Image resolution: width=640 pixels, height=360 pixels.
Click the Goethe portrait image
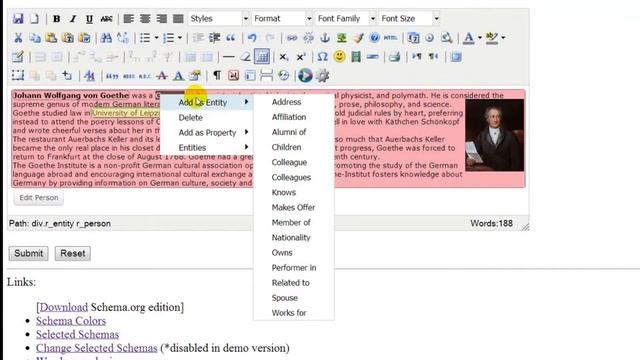(x=494, y=136)
